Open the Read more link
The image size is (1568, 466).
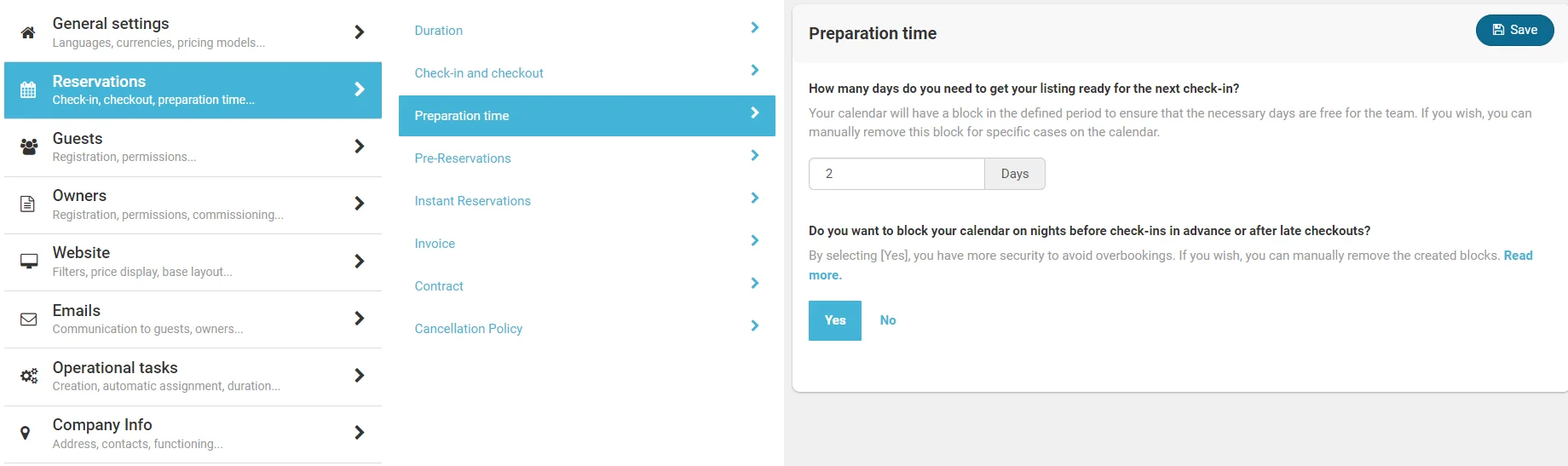click(1517, 256)
